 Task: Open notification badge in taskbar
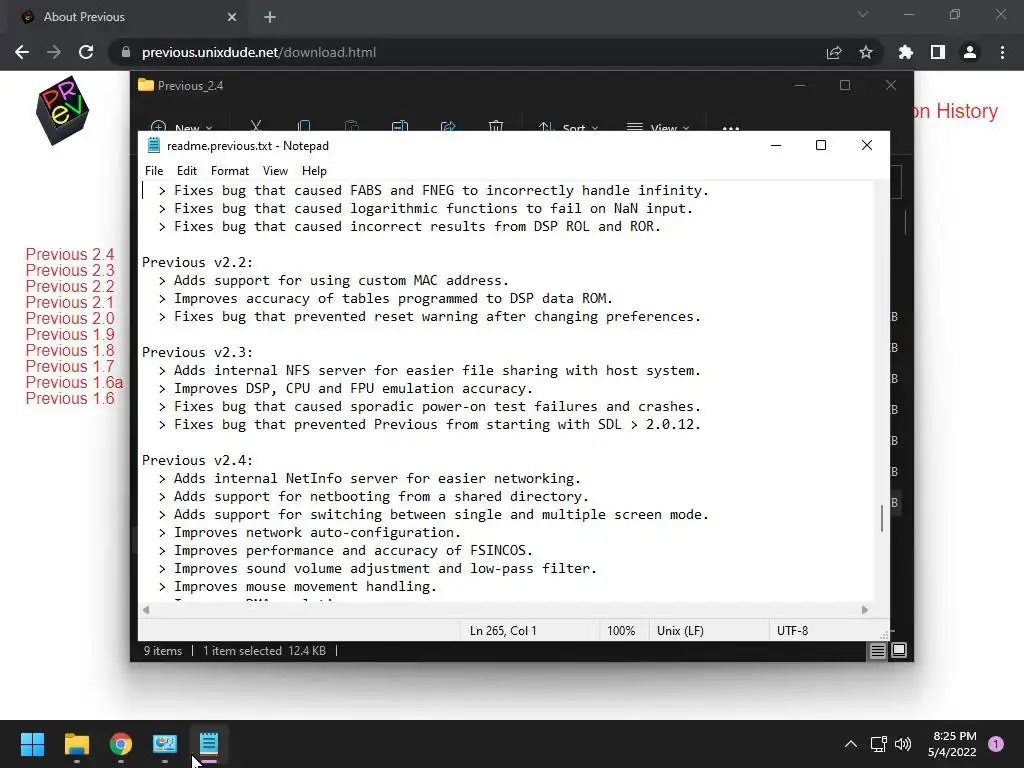click(x=996, y=744)
